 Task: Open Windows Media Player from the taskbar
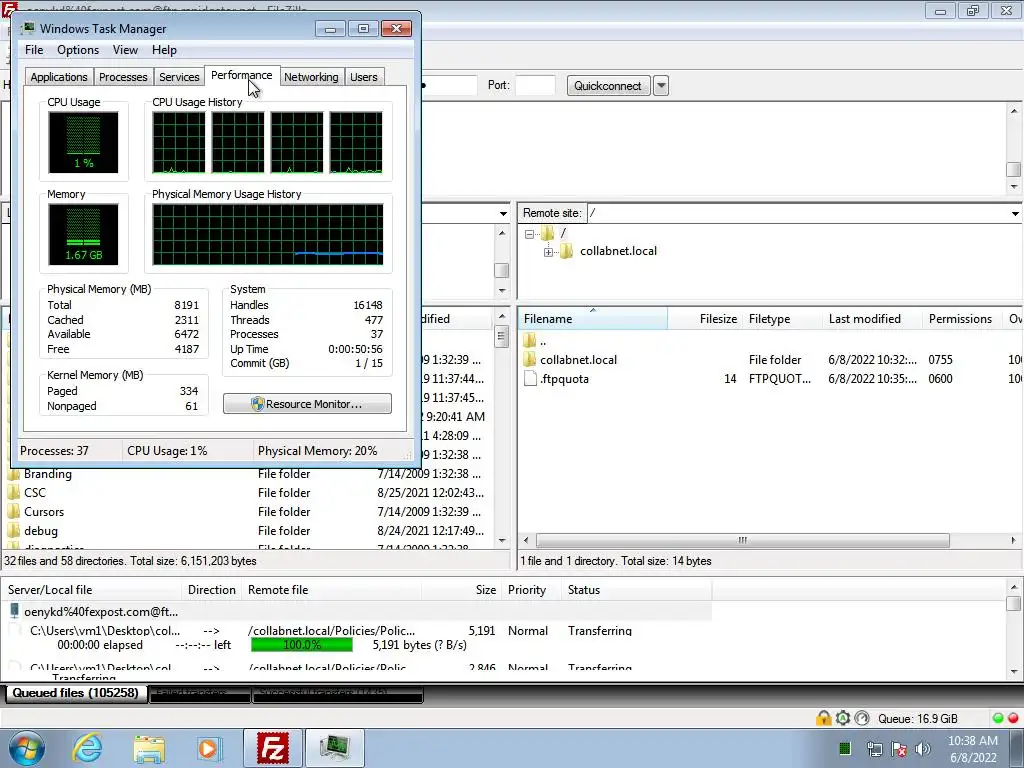210,748
